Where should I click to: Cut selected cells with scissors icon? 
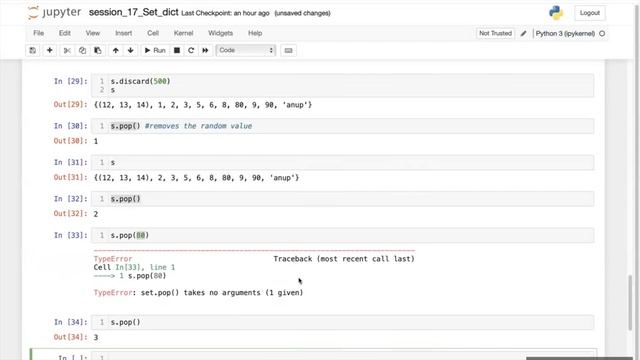click(x=67, y=50)
